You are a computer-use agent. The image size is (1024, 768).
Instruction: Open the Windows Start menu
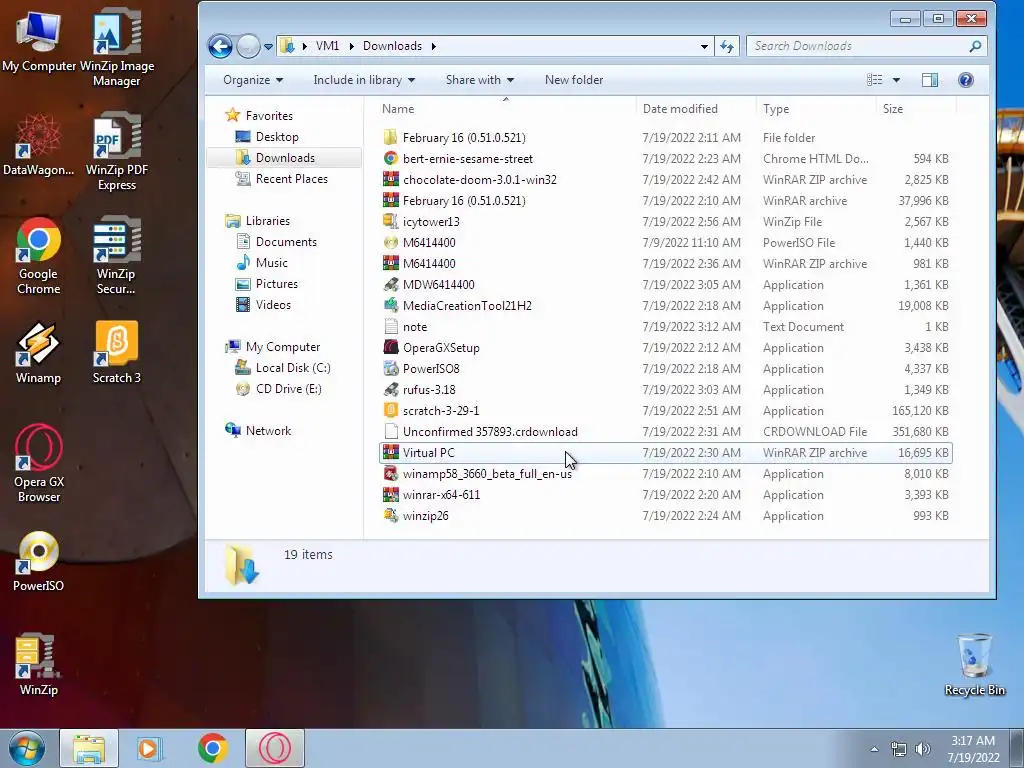point(27,748)
